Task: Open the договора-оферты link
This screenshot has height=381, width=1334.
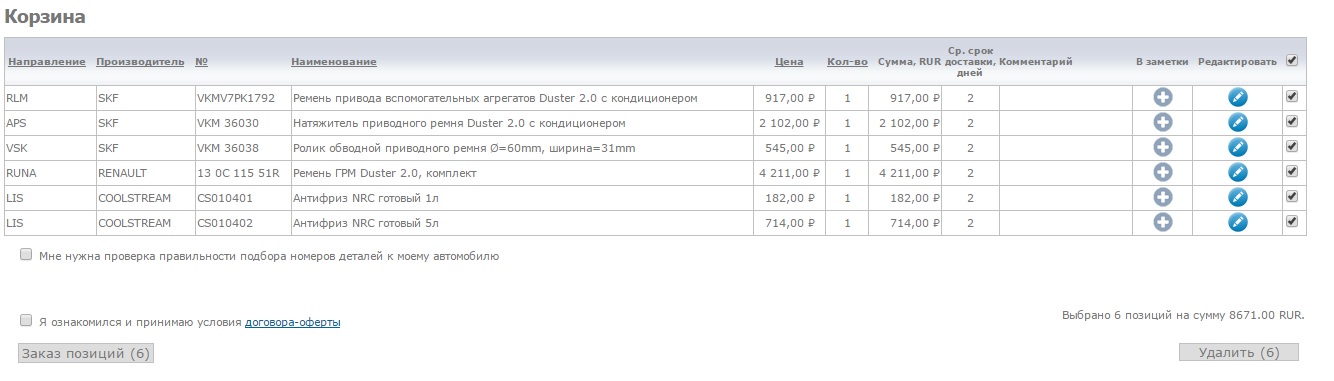Action: point(293,322)
